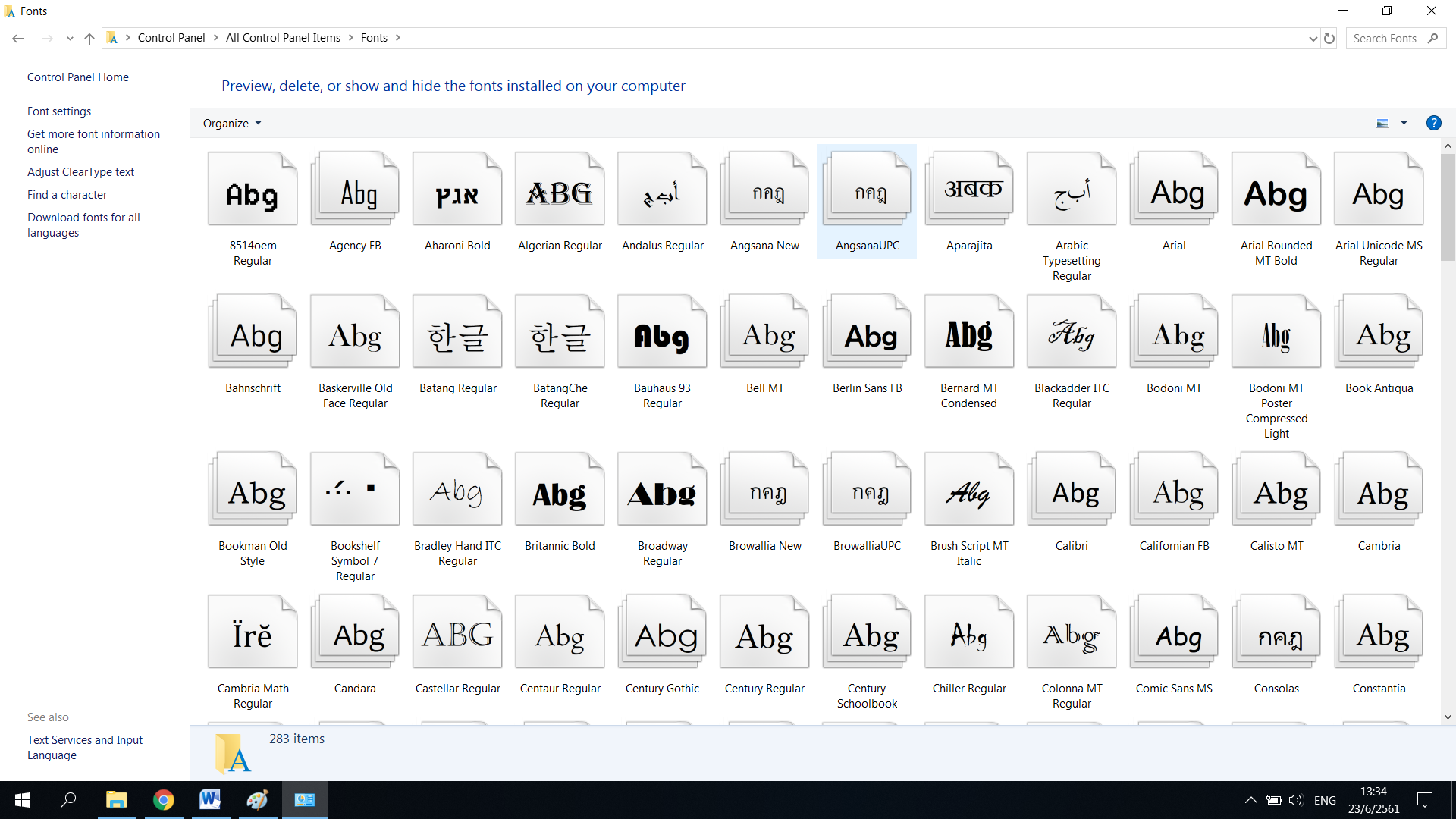Select the 8514oem Regular font icon
The image size is (1456, 819).
[x=253, y=189]
